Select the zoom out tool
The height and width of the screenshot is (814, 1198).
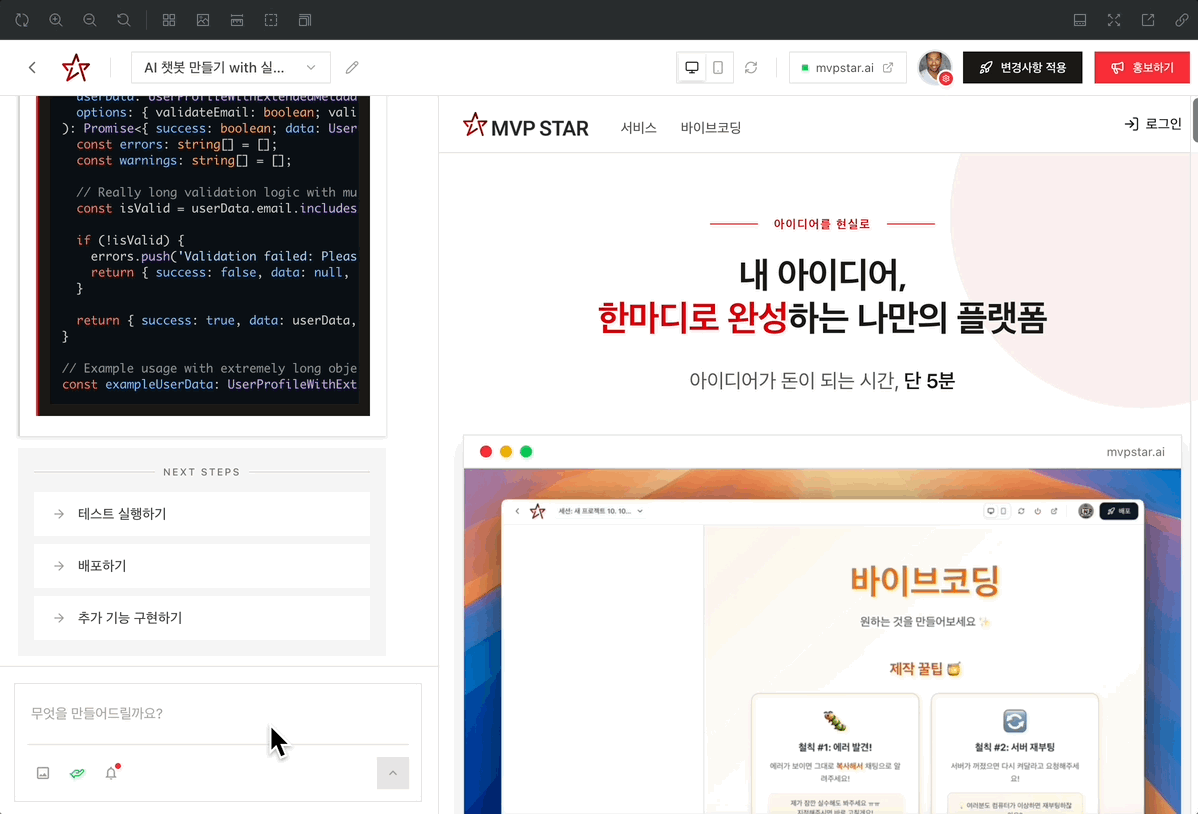click(90, 19)
